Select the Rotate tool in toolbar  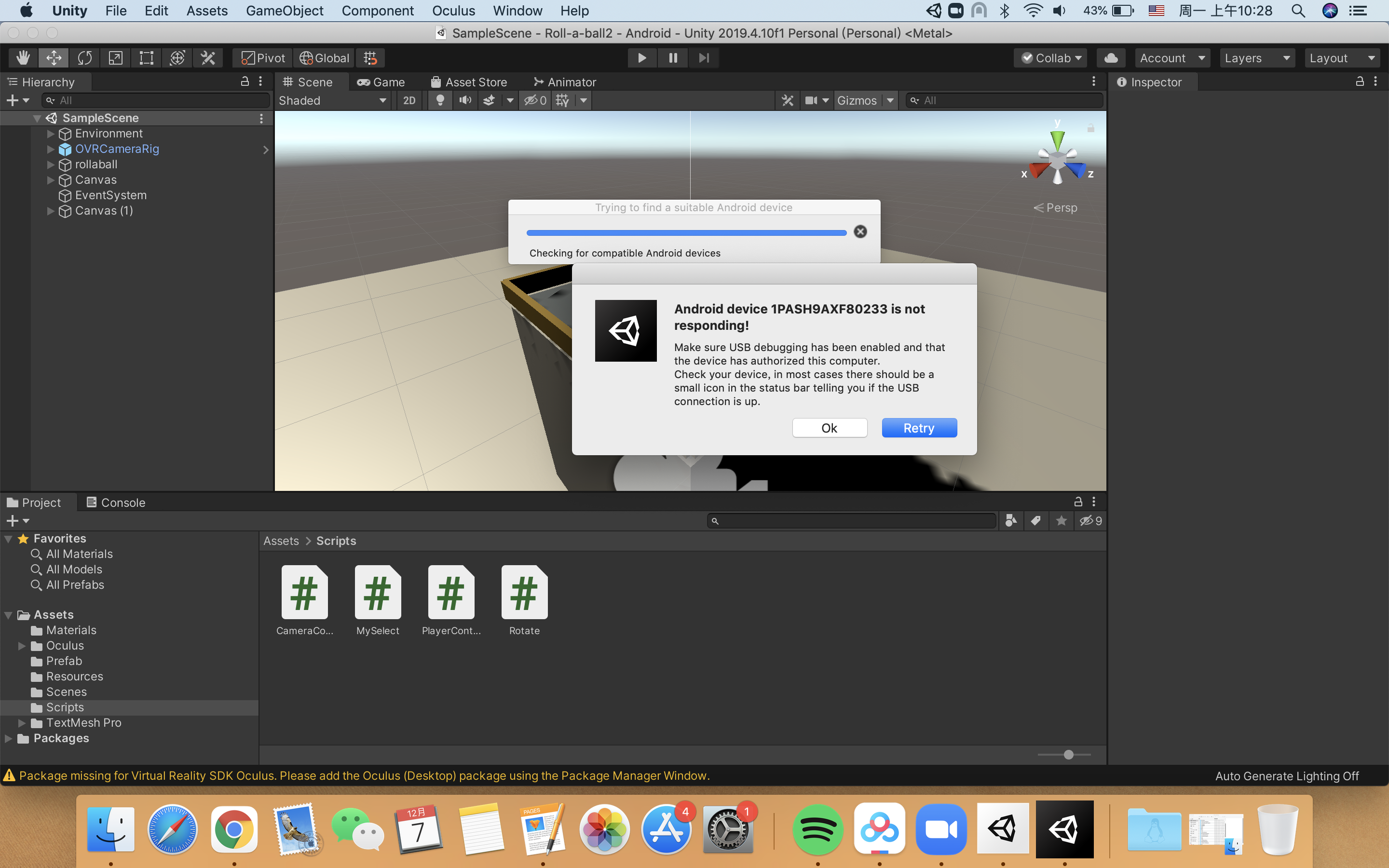85,57
